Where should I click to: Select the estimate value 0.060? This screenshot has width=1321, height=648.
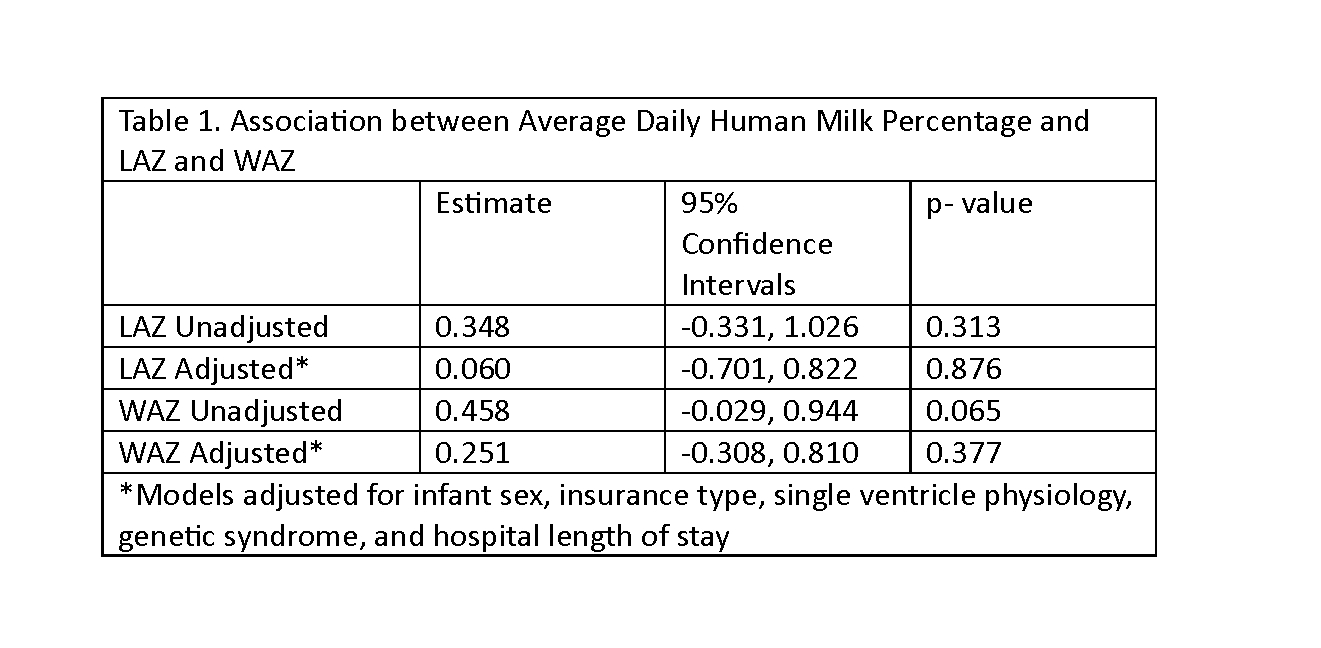(472, 369)
